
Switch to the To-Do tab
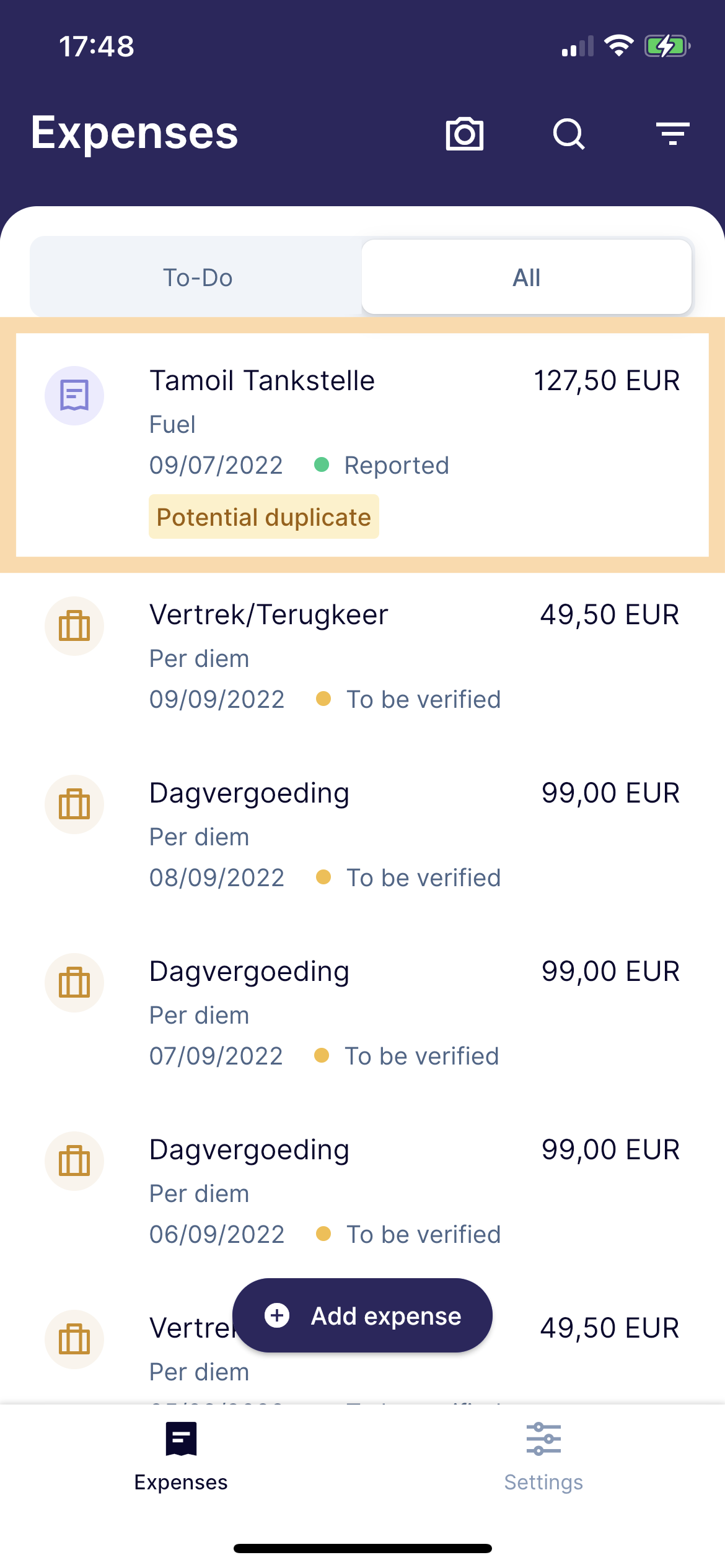(197, 277)
